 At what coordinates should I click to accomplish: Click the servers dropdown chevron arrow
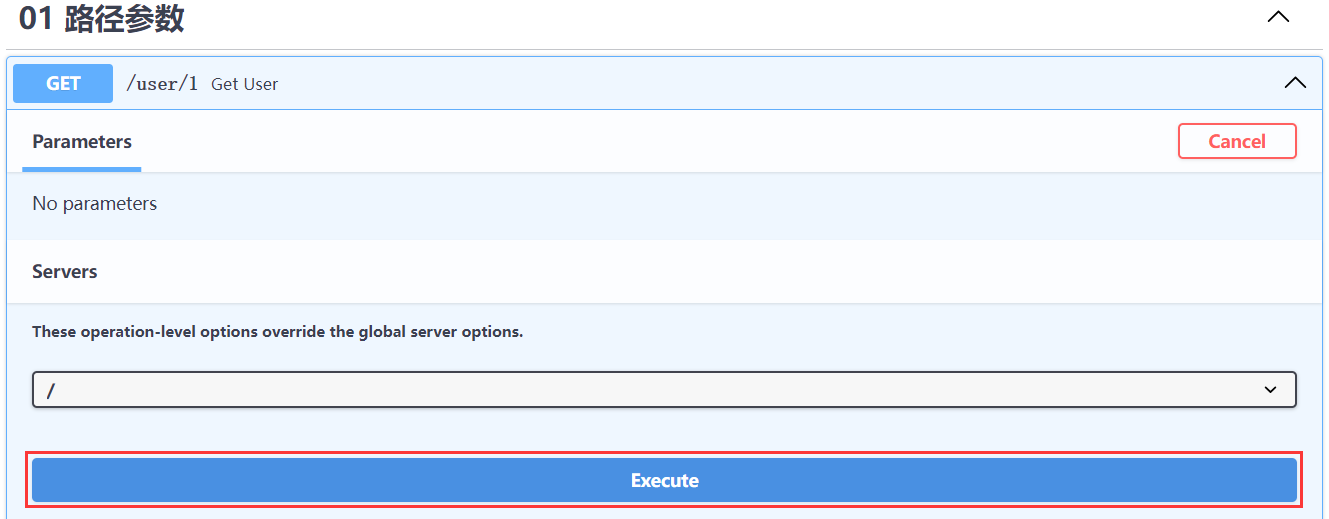coord(1270,390)
